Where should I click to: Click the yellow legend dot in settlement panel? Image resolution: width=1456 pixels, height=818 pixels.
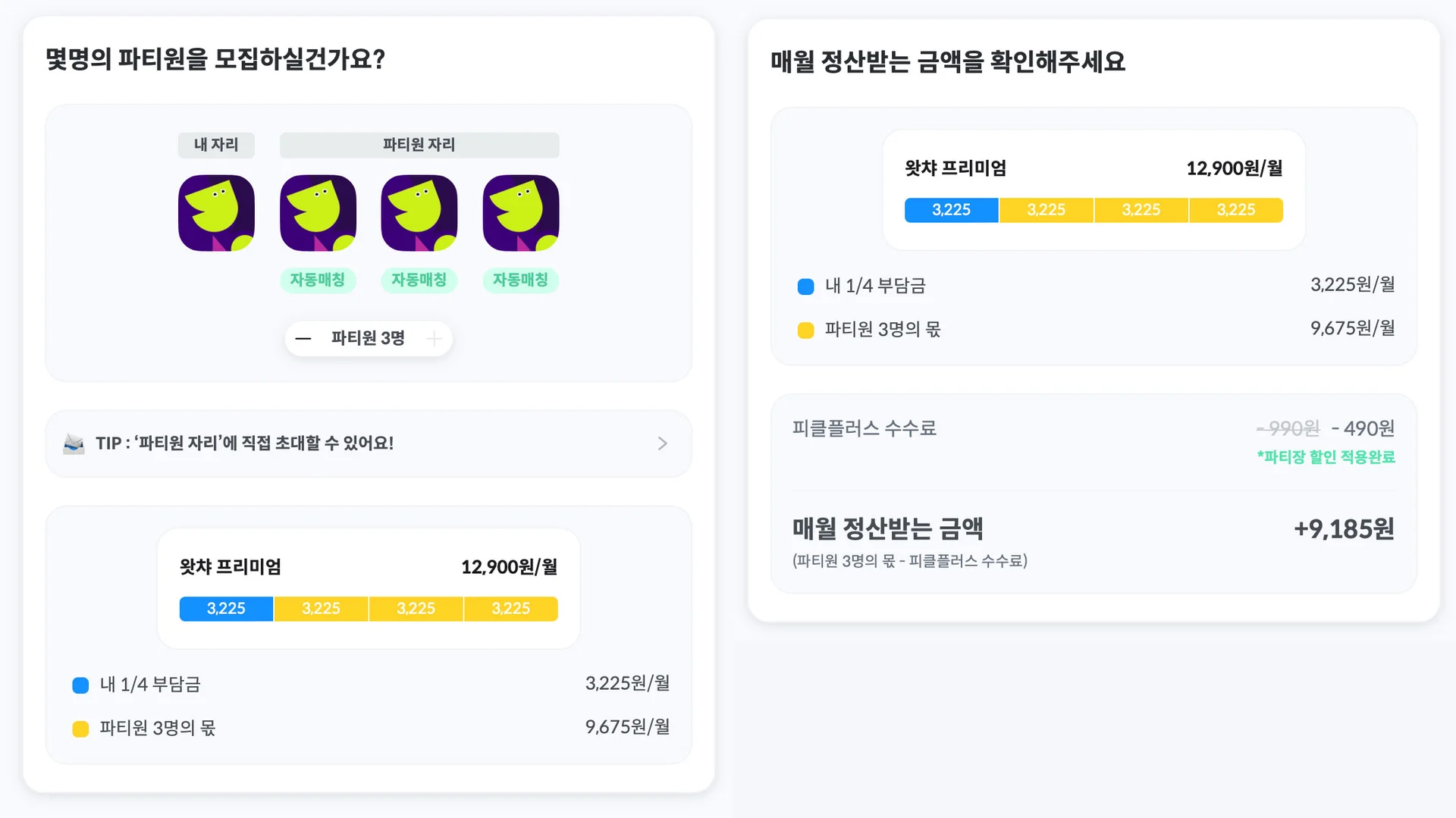pyautogui.click(x=805, y=329)
